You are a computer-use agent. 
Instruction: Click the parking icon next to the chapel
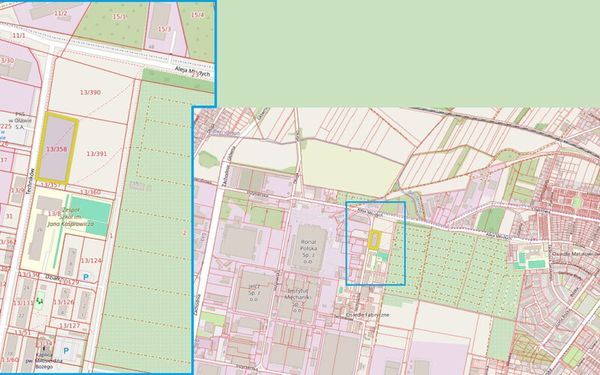66,351
